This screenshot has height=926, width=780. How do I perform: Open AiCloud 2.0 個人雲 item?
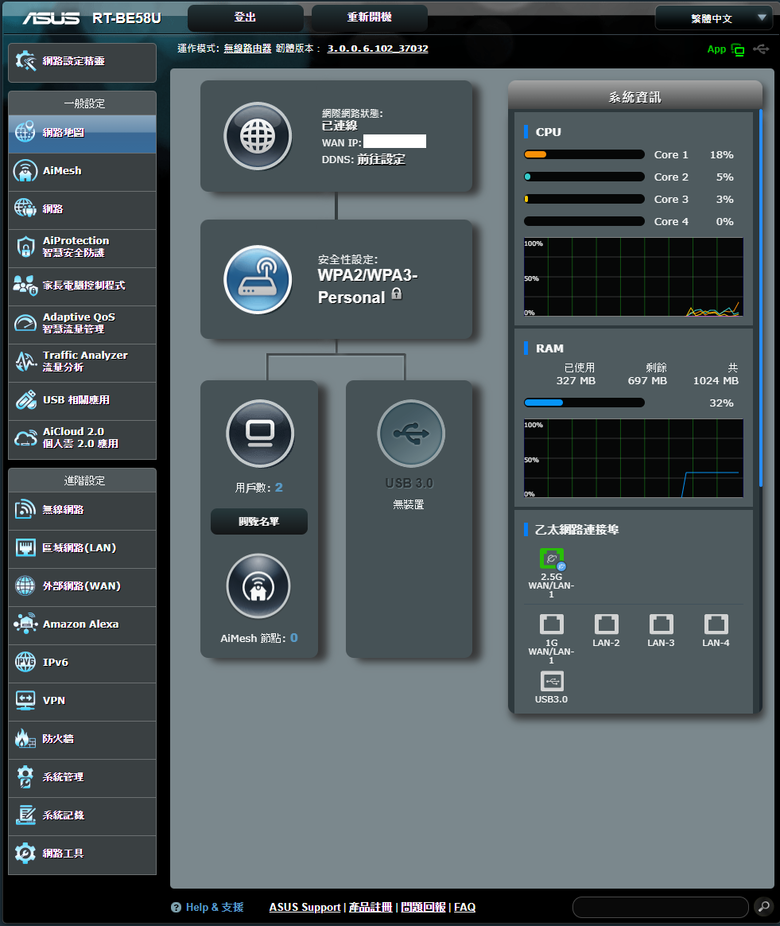[x=82, y=439]
